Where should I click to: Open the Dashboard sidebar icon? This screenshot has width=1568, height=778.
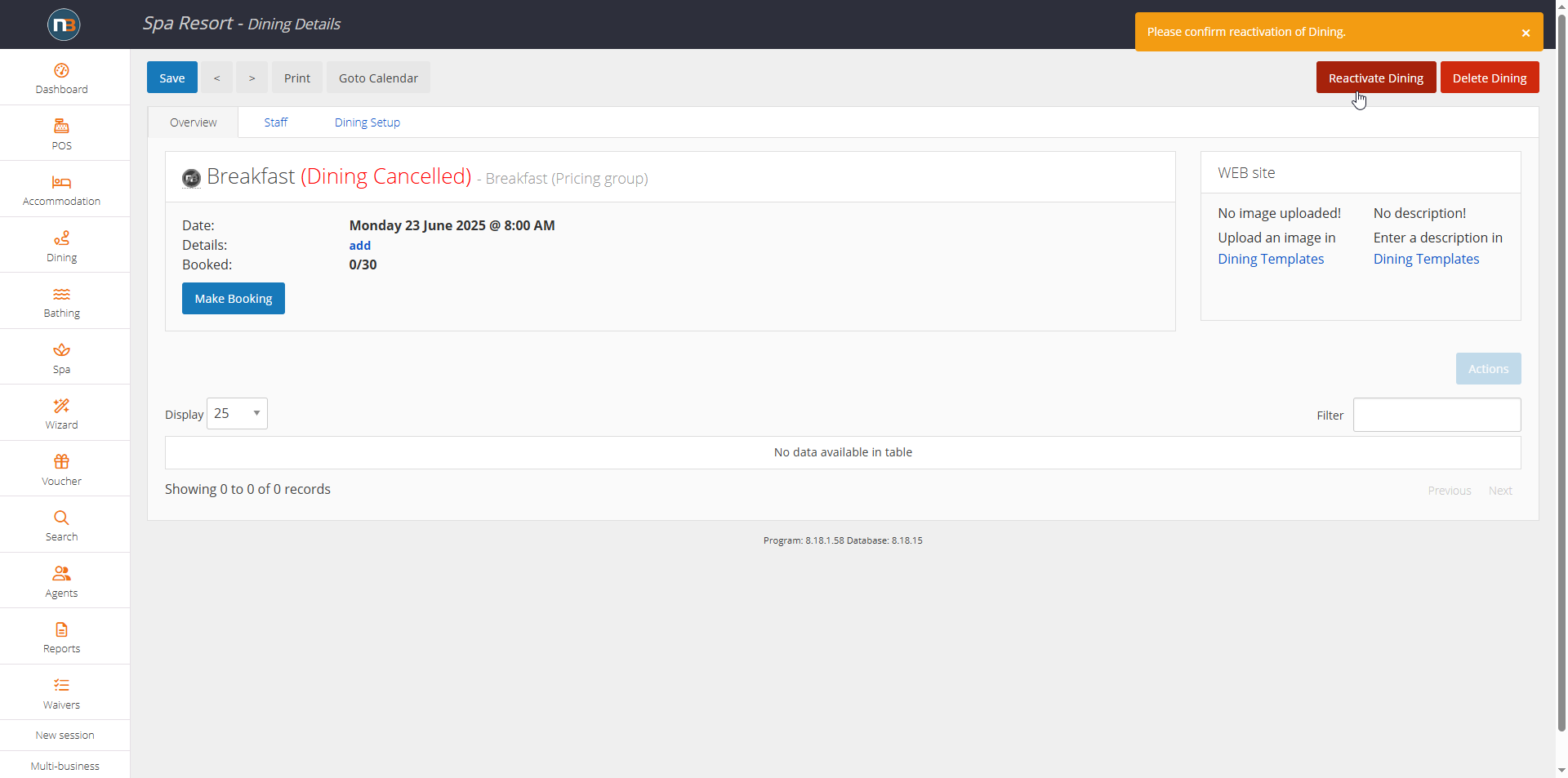[x=61, y=78]
